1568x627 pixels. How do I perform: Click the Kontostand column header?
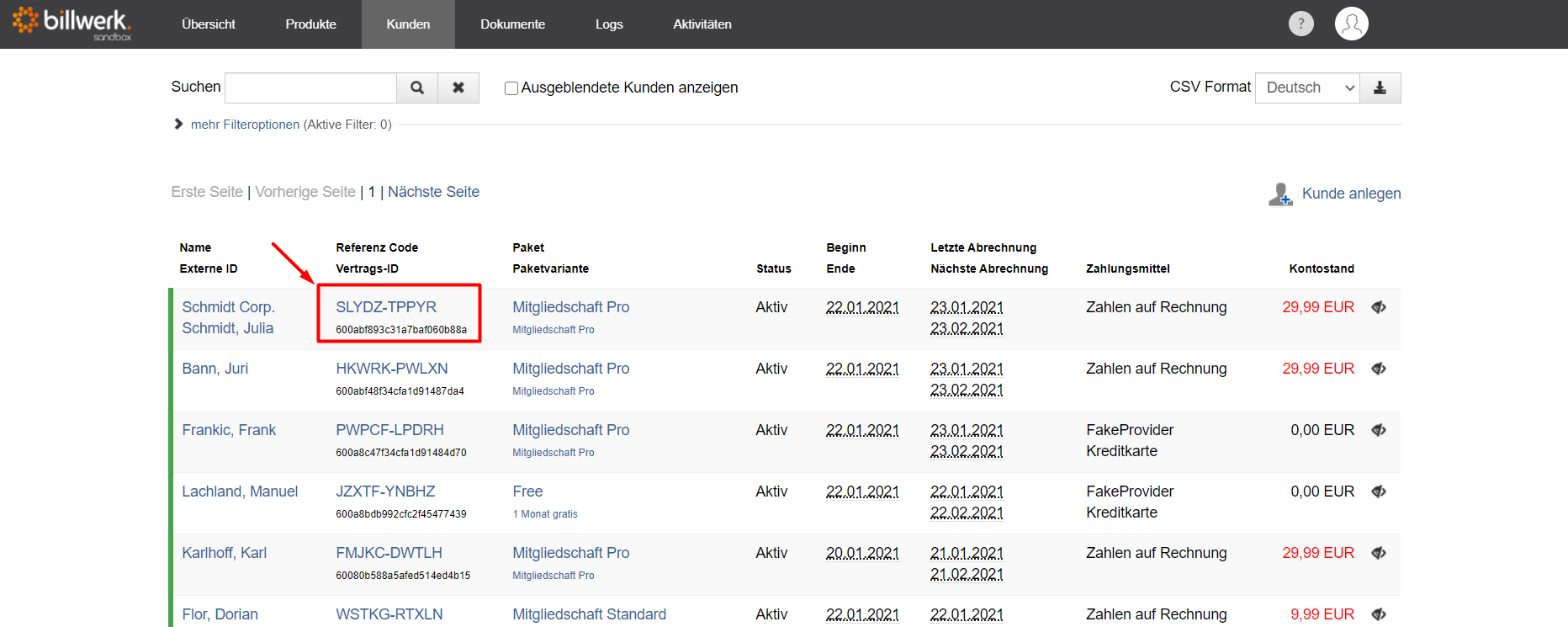click(1322, 268)
